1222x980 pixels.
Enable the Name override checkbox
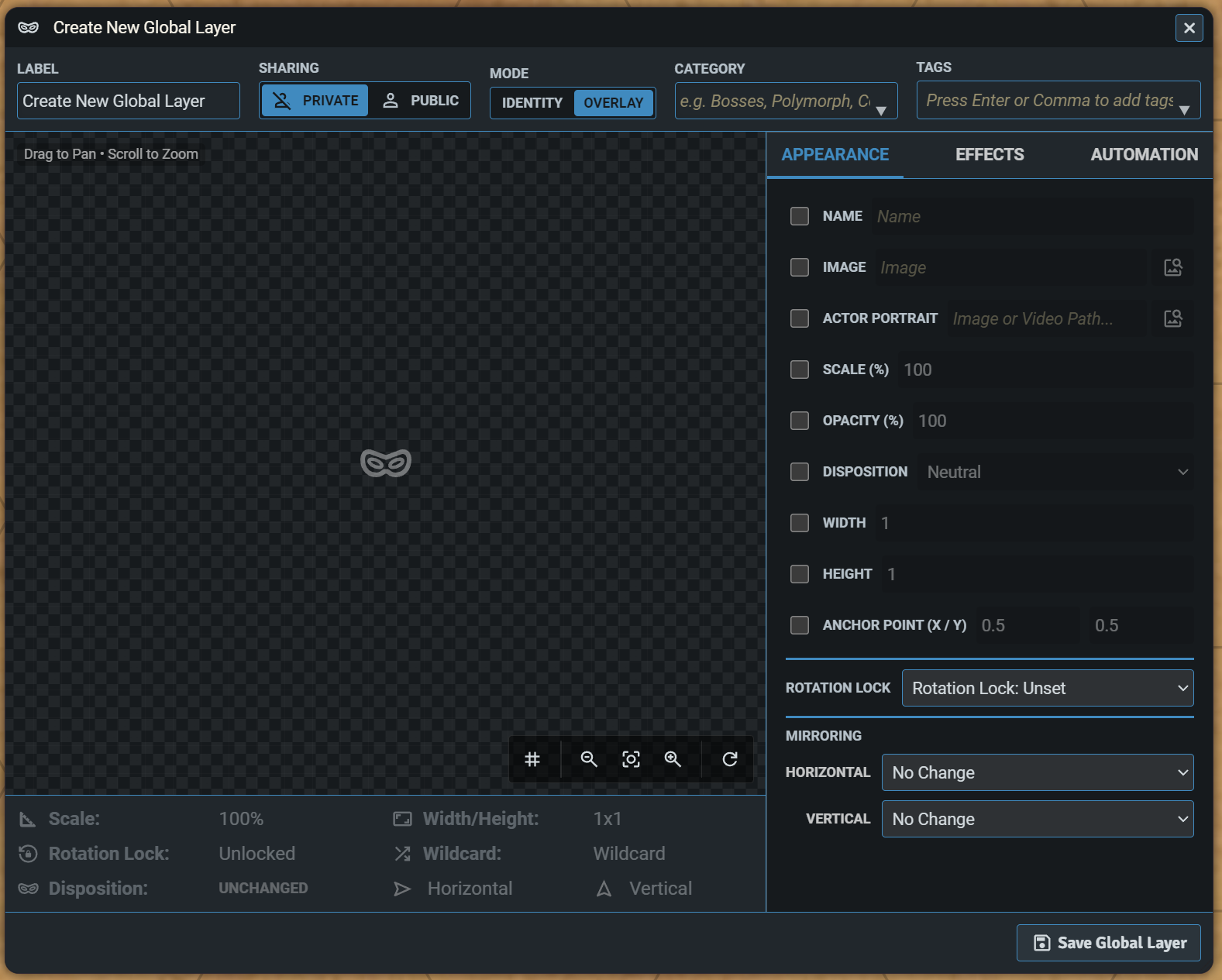tap(800, 216)
